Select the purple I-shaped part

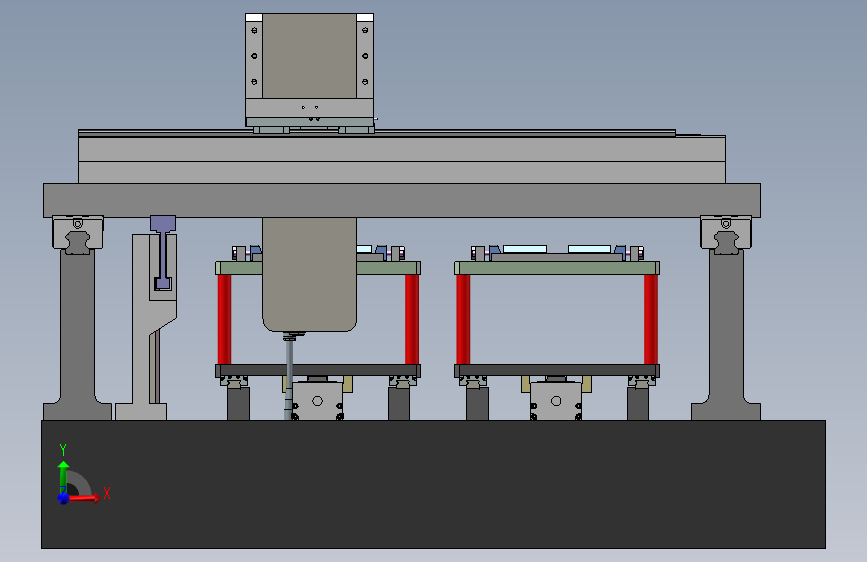coord(163,252)
